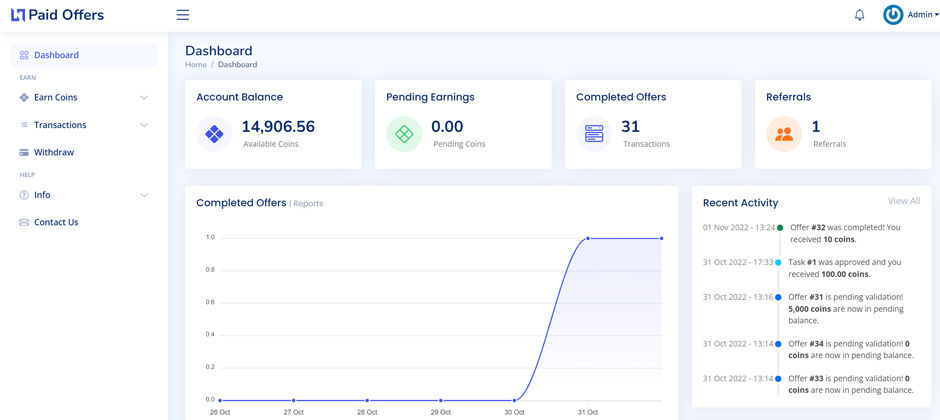The image size is (940, 420).
Task: Open the Admin account dropdown
Action: tap(923, 15)
